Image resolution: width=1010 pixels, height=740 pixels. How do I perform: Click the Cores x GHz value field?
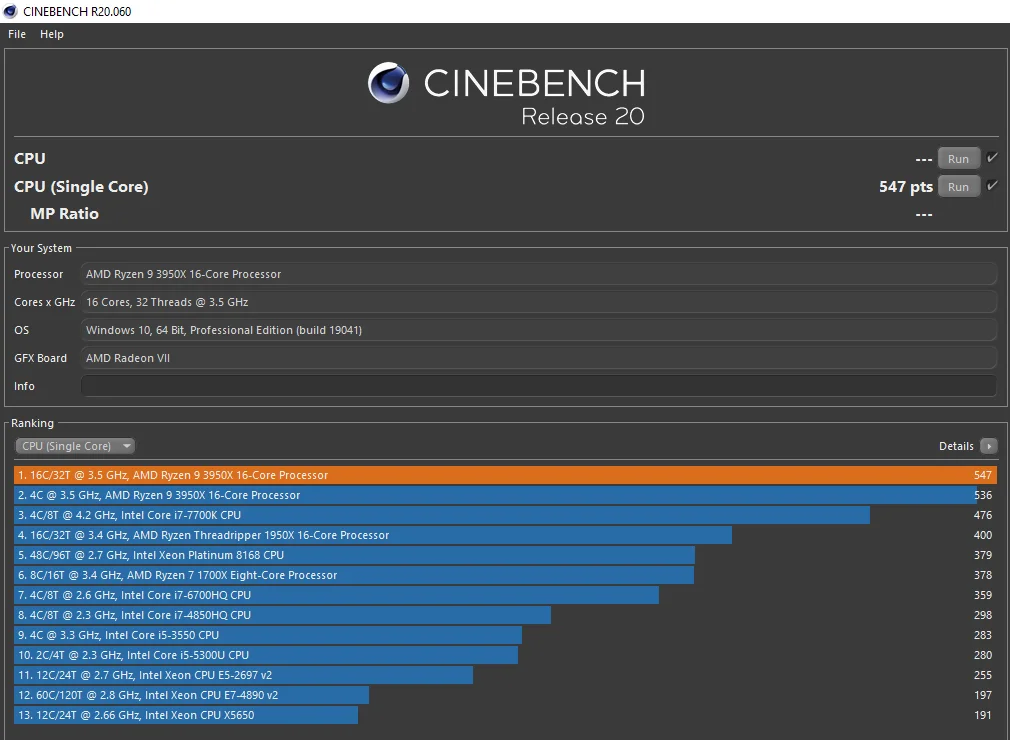[x=538, y=302]
